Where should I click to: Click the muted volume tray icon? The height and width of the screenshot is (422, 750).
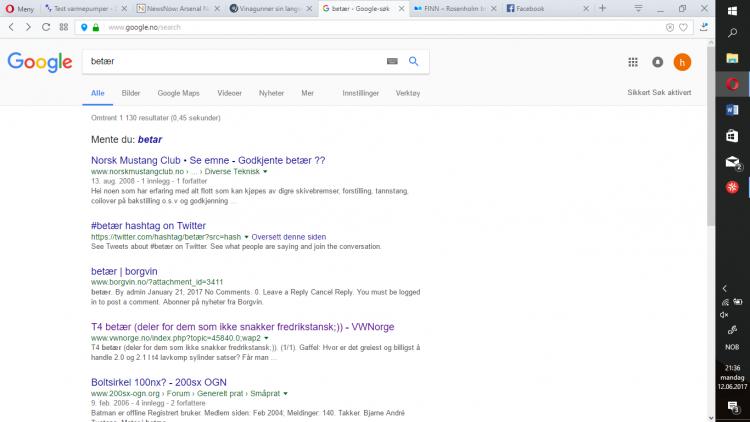[724, 315]
